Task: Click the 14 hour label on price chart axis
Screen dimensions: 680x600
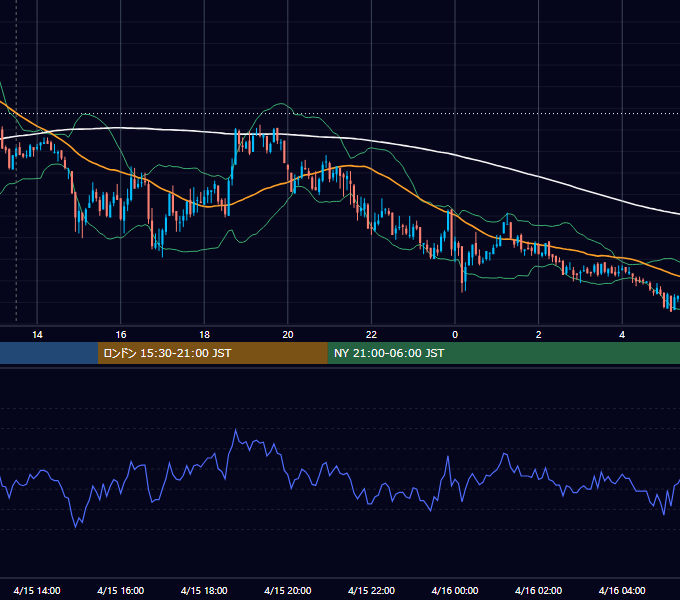Action: coord(37,335)
